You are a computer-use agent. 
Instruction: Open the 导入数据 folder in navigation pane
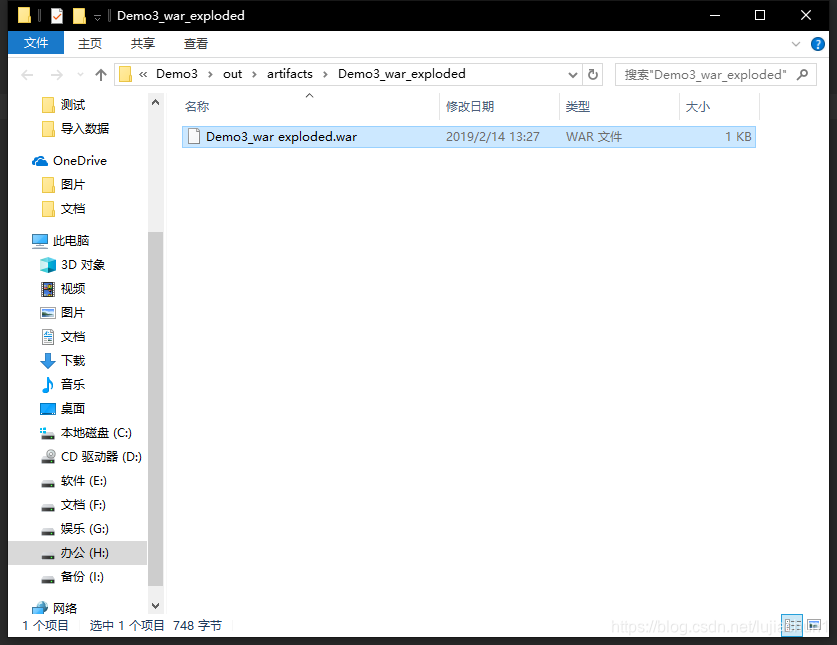[84, 129]
